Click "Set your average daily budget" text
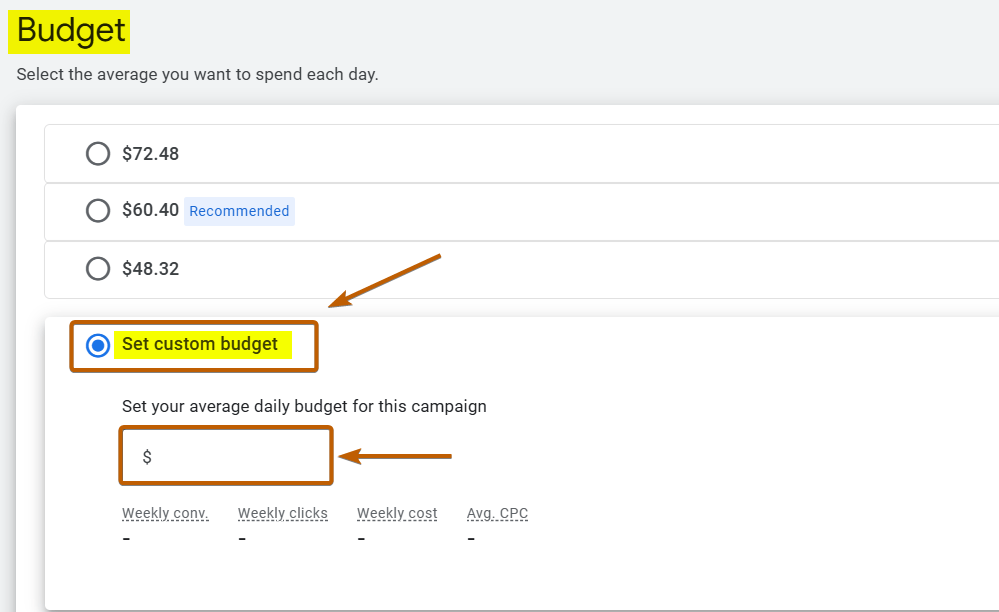 point(304,406)
